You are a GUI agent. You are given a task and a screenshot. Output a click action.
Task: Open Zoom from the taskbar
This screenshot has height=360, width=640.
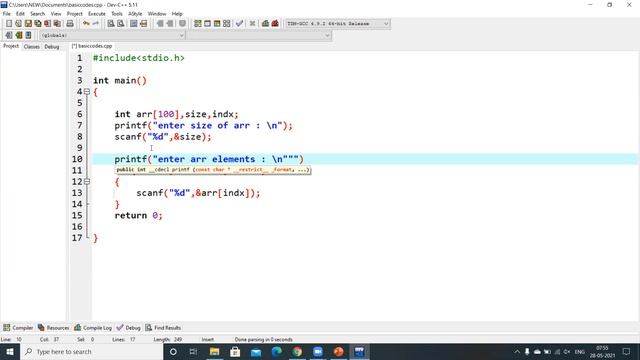(x=318, y=351)
